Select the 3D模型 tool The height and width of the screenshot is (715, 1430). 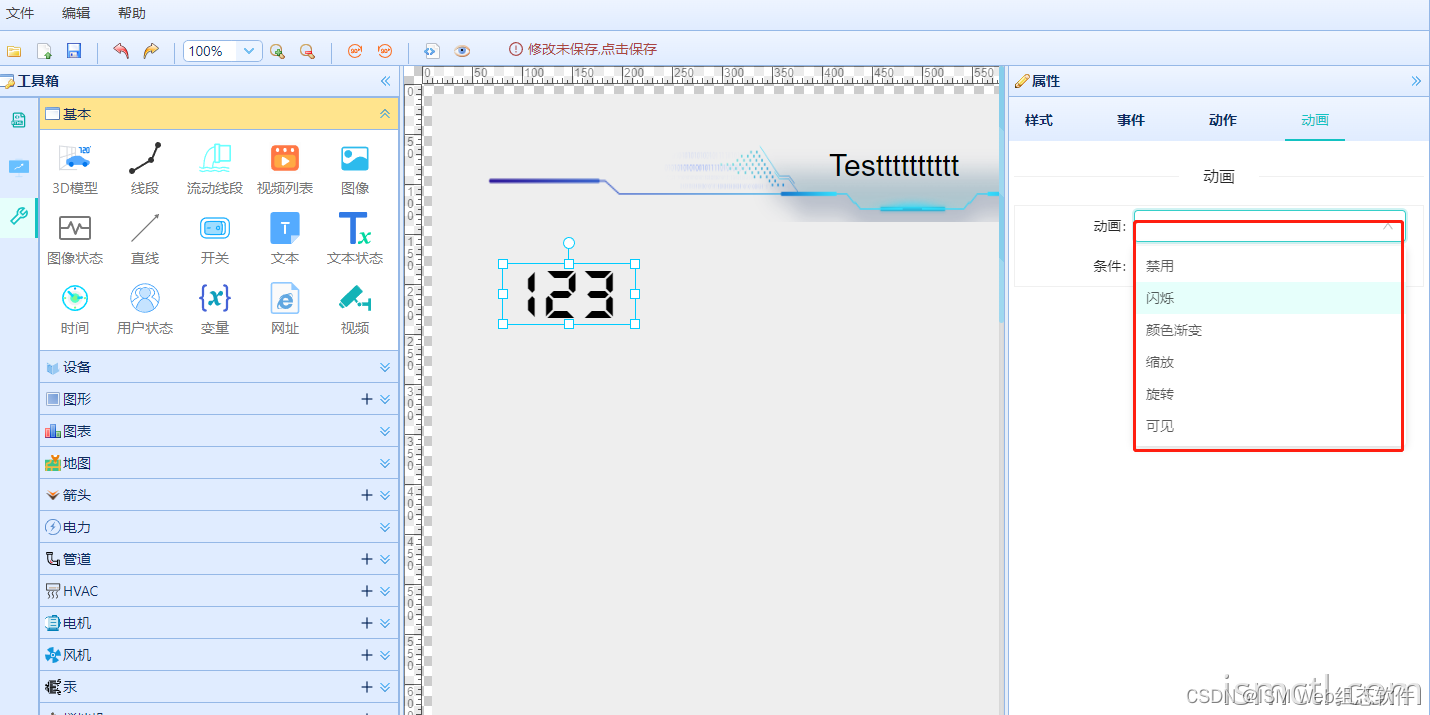(75, 168)
